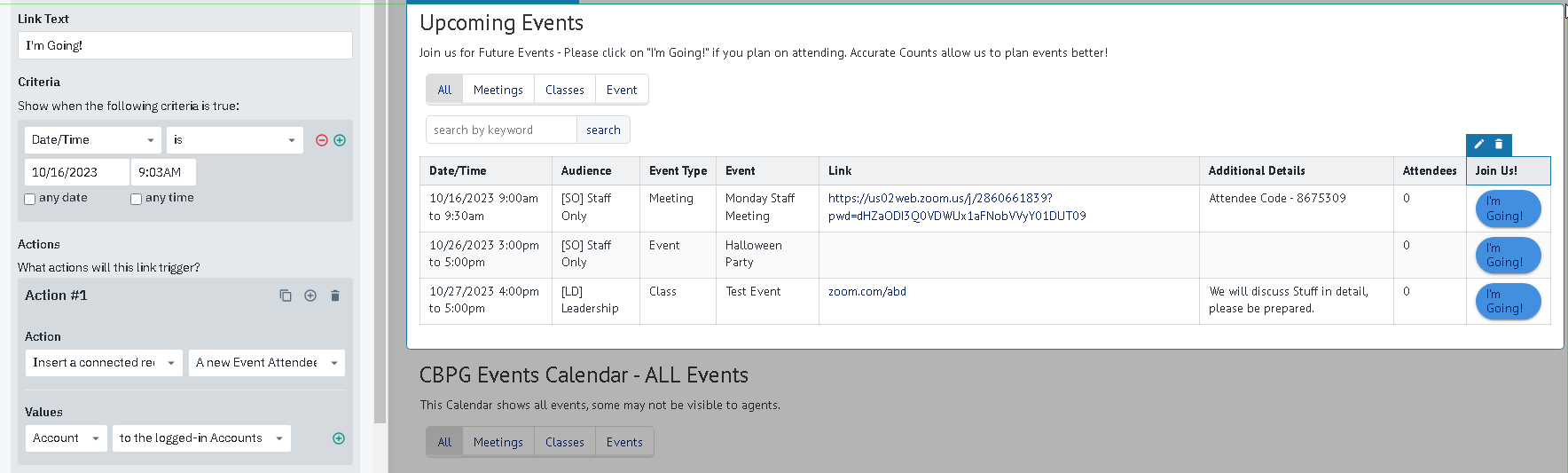
Task: Duplicate Action #1 with copy icon
Action: (x=286, y=296)
